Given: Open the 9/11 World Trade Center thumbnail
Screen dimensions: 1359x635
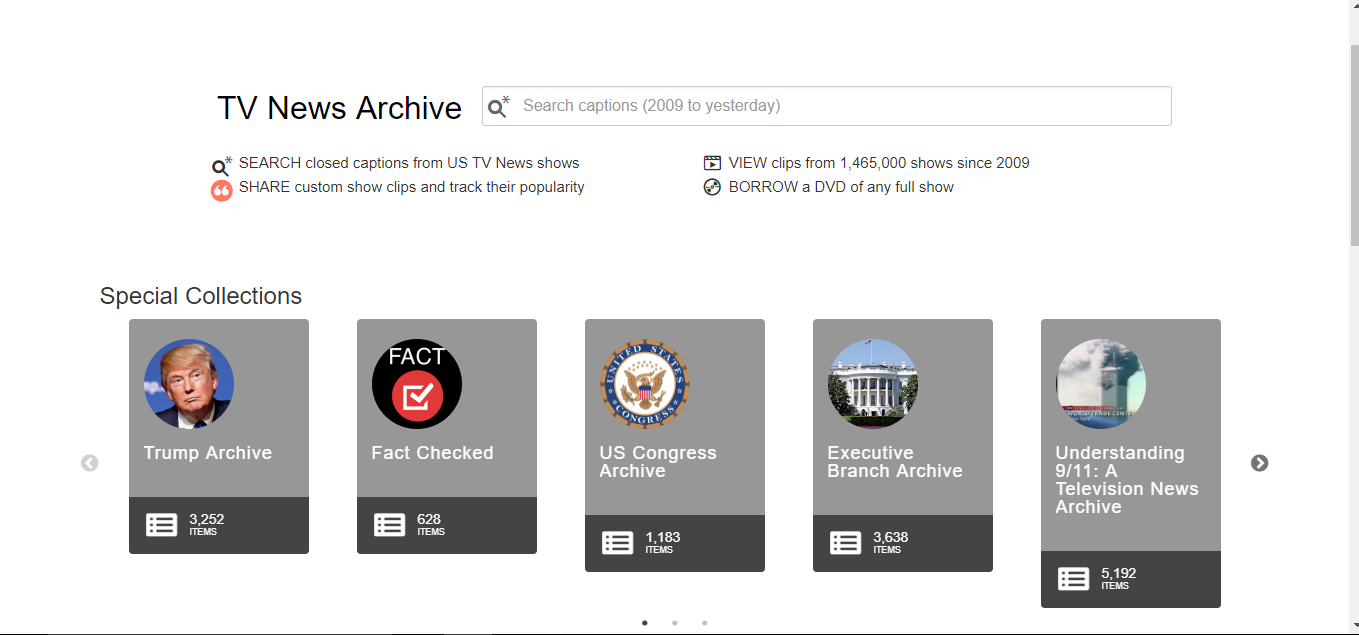Looking at the screenshot, I should point(1101,384).
